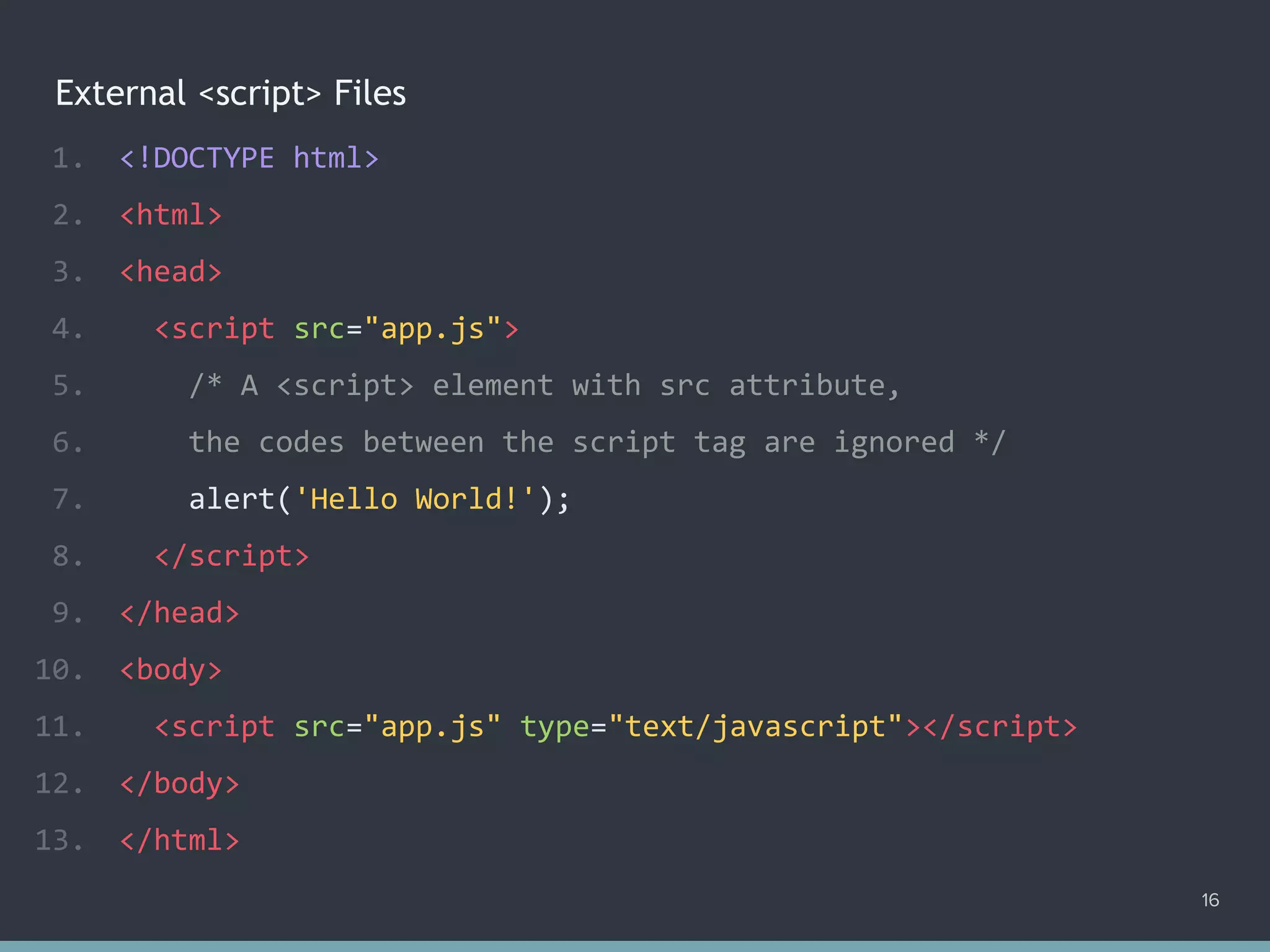Select the <!DOCTYPE html> declaration on line 1
The image size is (1270, 952).
(x=248, y=157)
